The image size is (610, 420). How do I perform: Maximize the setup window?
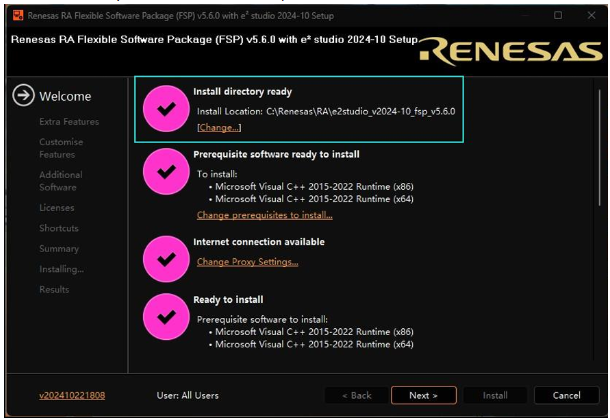tap(558, 15)
